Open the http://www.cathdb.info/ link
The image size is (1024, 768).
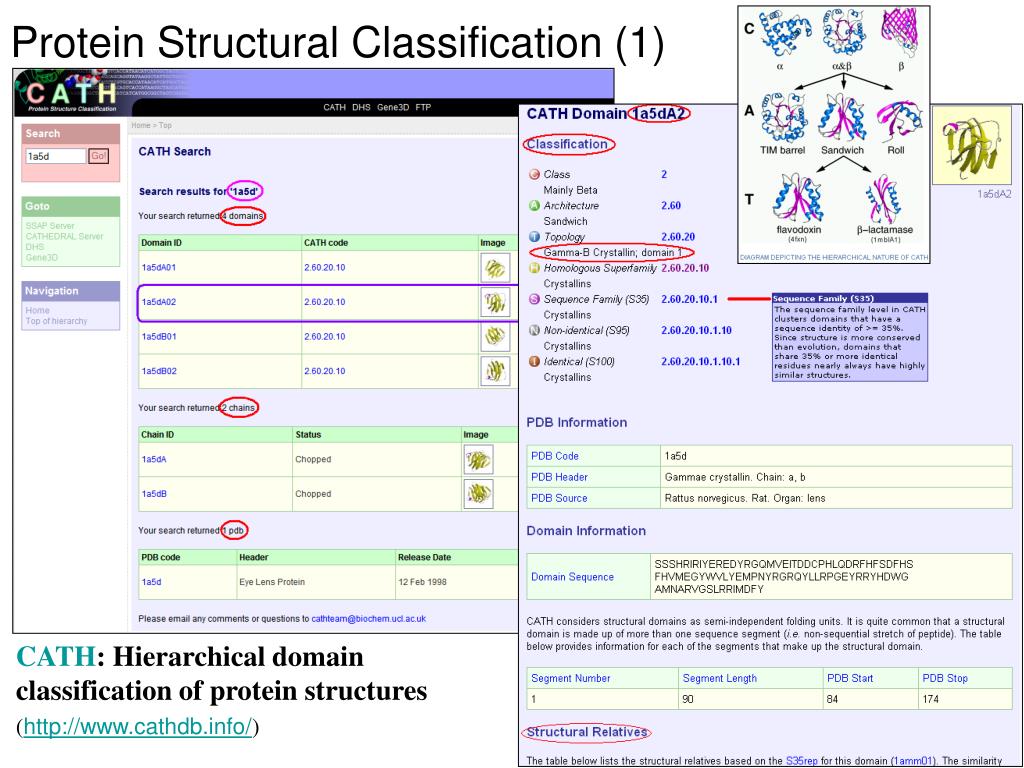point(138,726)
